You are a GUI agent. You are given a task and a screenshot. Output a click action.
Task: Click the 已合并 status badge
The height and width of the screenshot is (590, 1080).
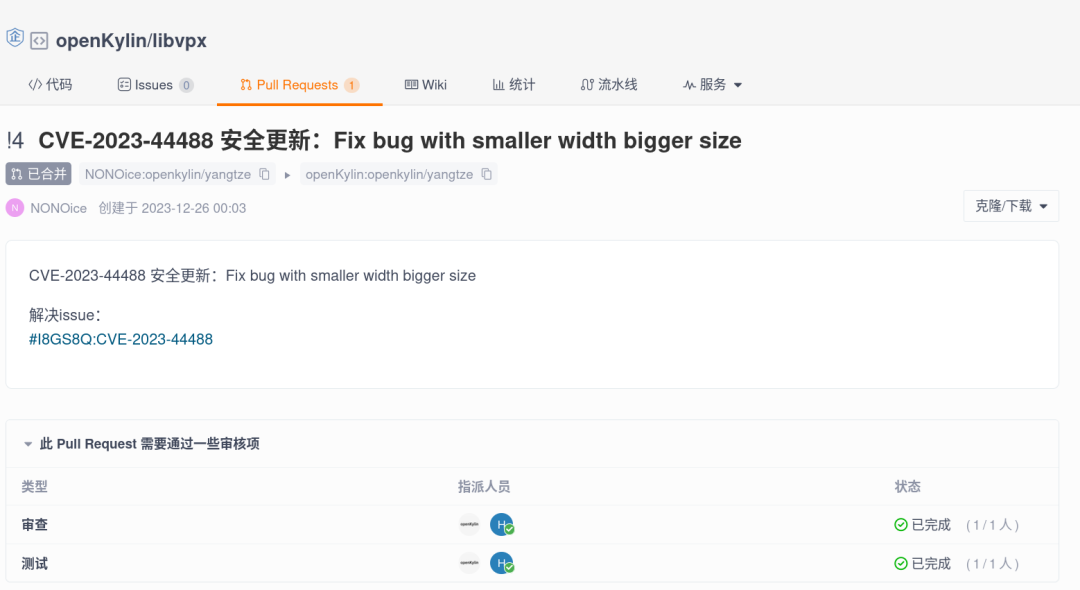click(39, 174)
